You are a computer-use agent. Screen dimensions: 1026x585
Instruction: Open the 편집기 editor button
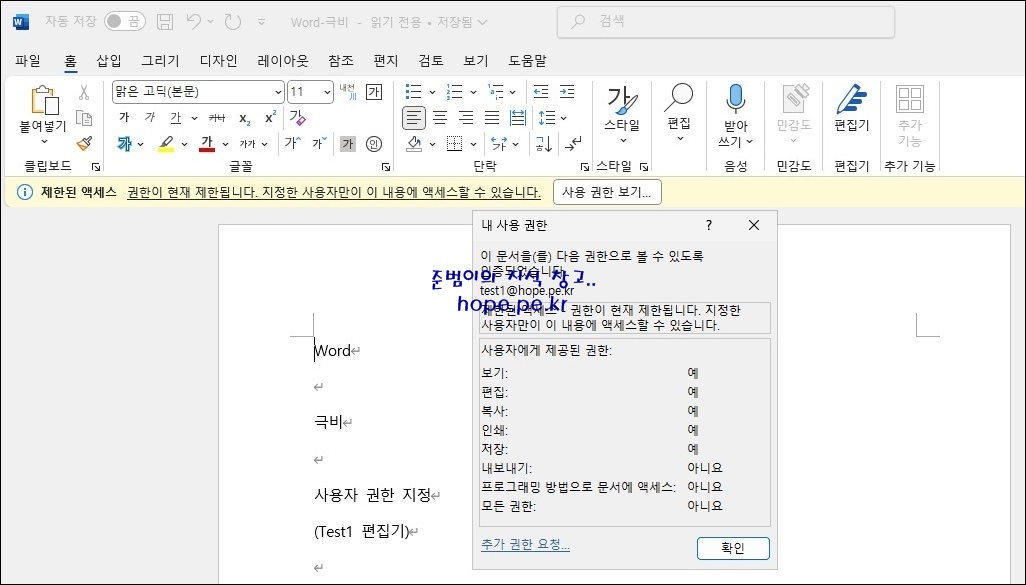851,110
